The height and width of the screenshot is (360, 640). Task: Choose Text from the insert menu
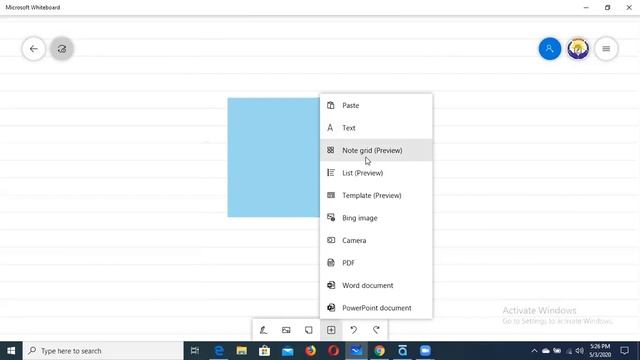[376, 128]
